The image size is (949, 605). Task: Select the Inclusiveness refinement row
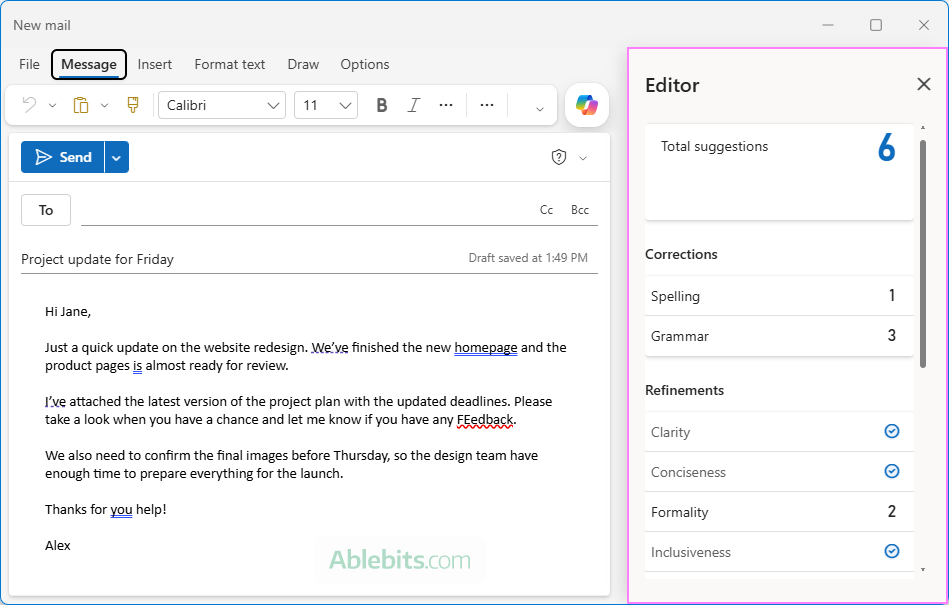pos(779,552)
